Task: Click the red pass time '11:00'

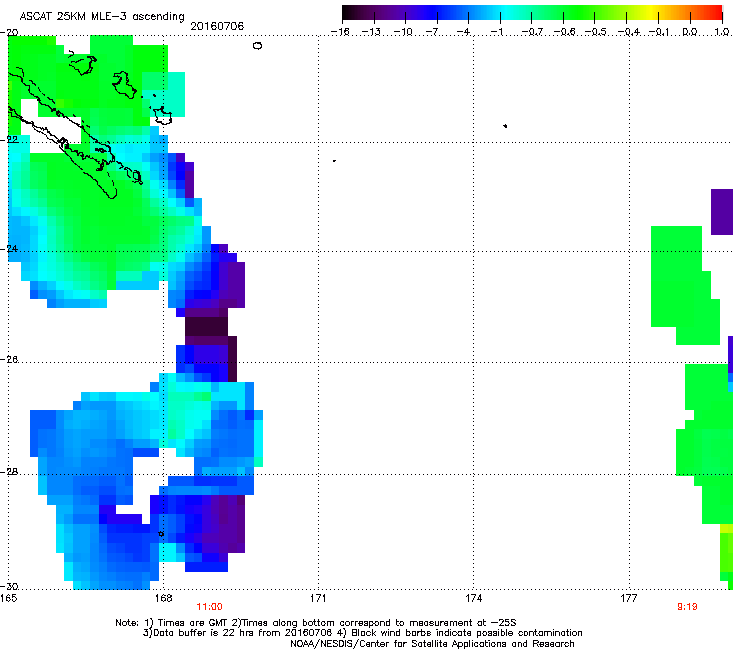Action: [x=210, y=607]
